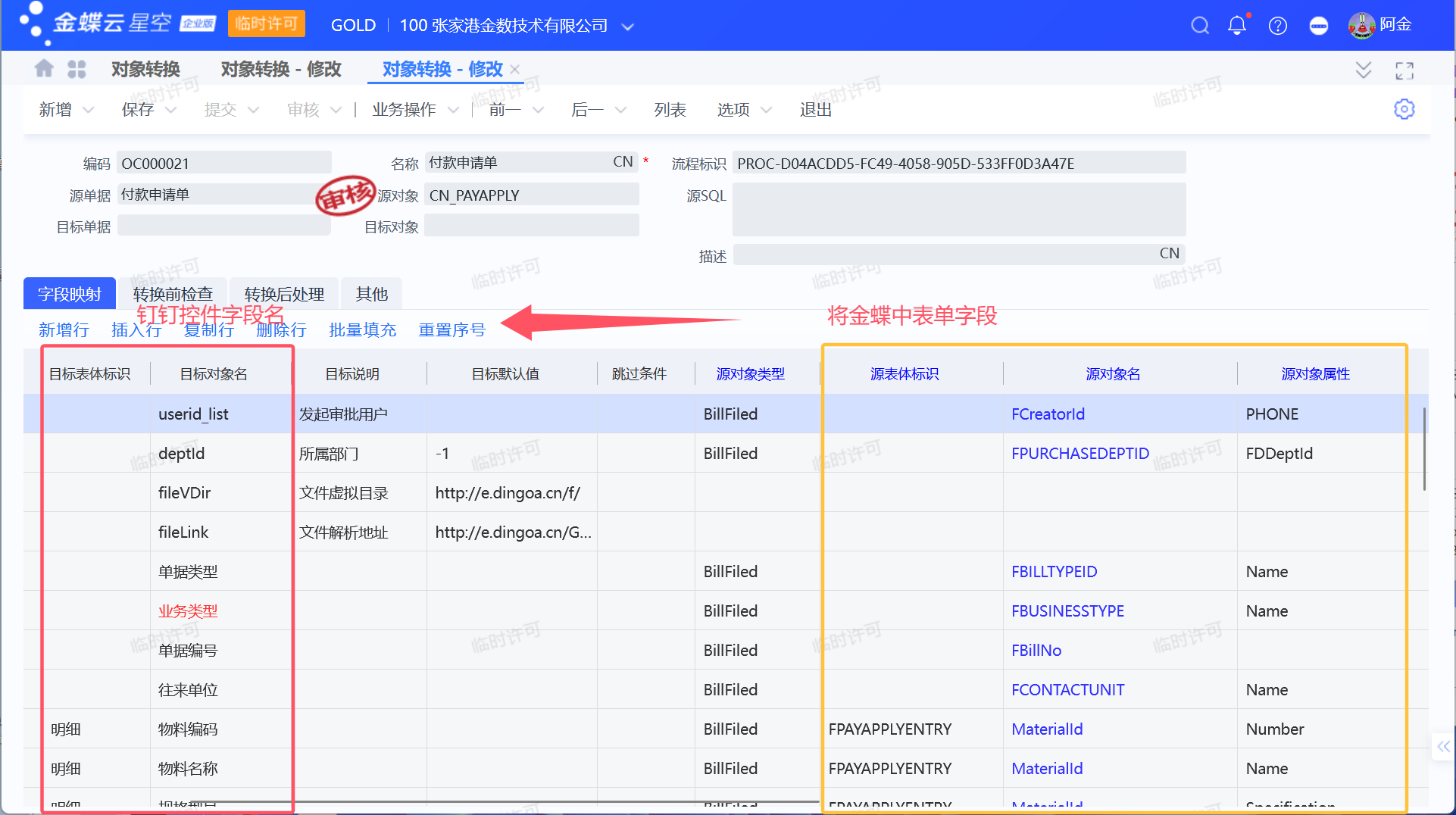Image resolution: width=1456 pixels, height=815 pixels.
Task: Open the help question-mark icon
Action: (x=1278, y=25)
